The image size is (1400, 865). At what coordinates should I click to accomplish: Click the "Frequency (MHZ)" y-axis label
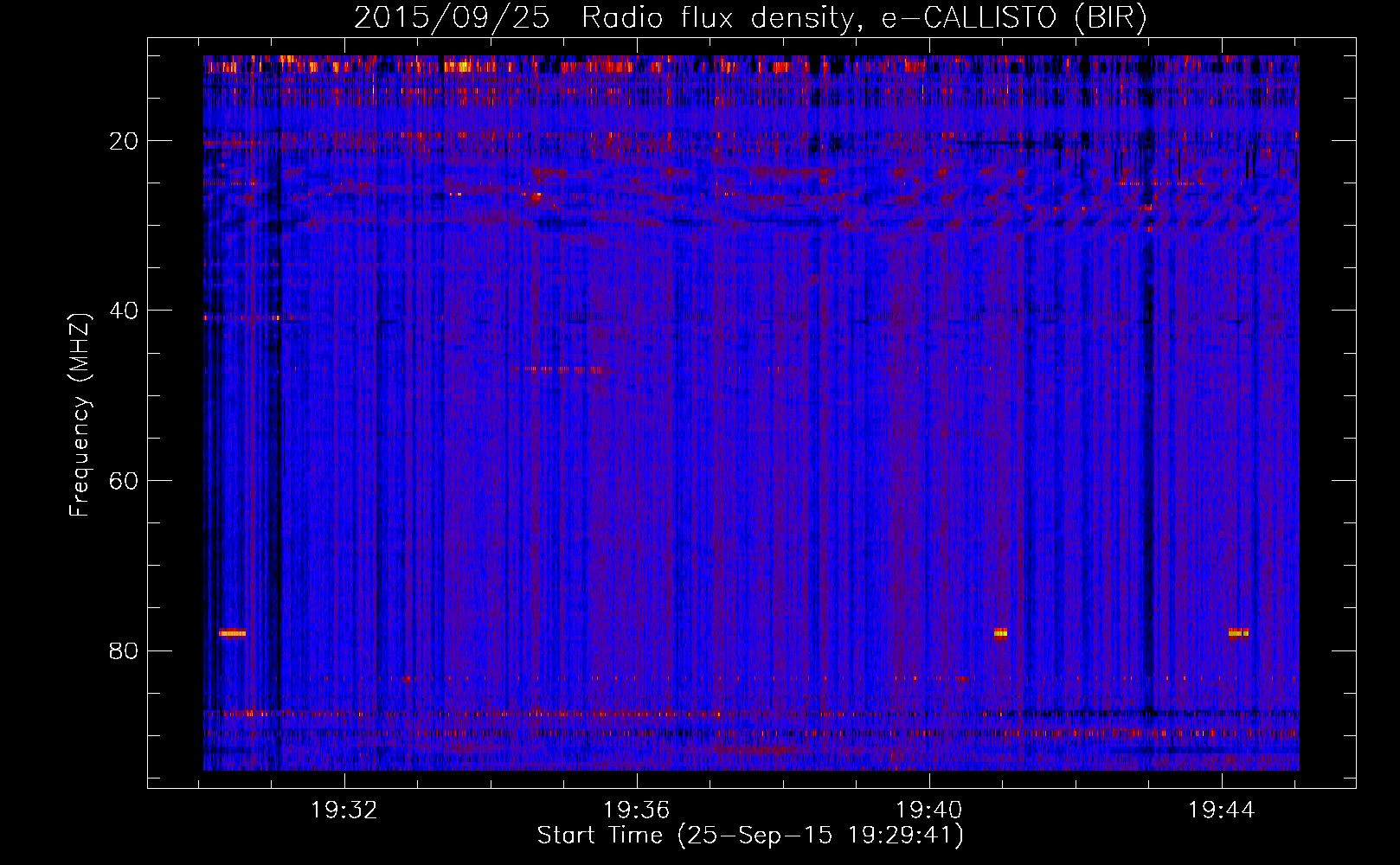(80, 415)
